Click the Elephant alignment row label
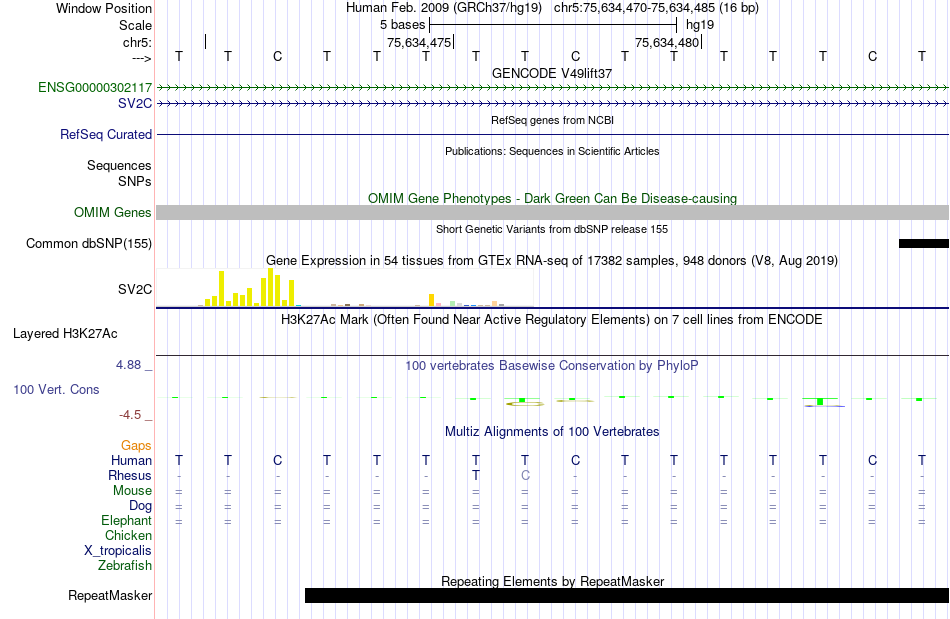 pos(126,520)
